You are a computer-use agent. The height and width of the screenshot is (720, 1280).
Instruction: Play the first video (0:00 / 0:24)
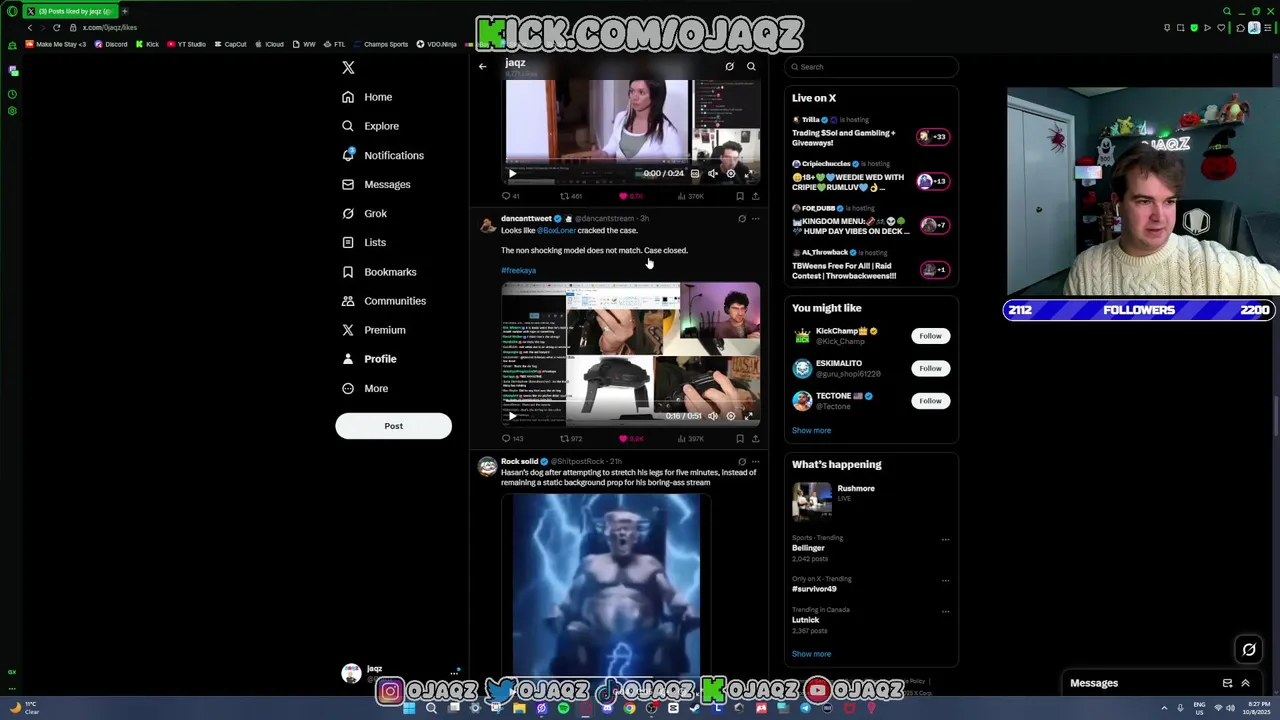(x=513, y=173)
